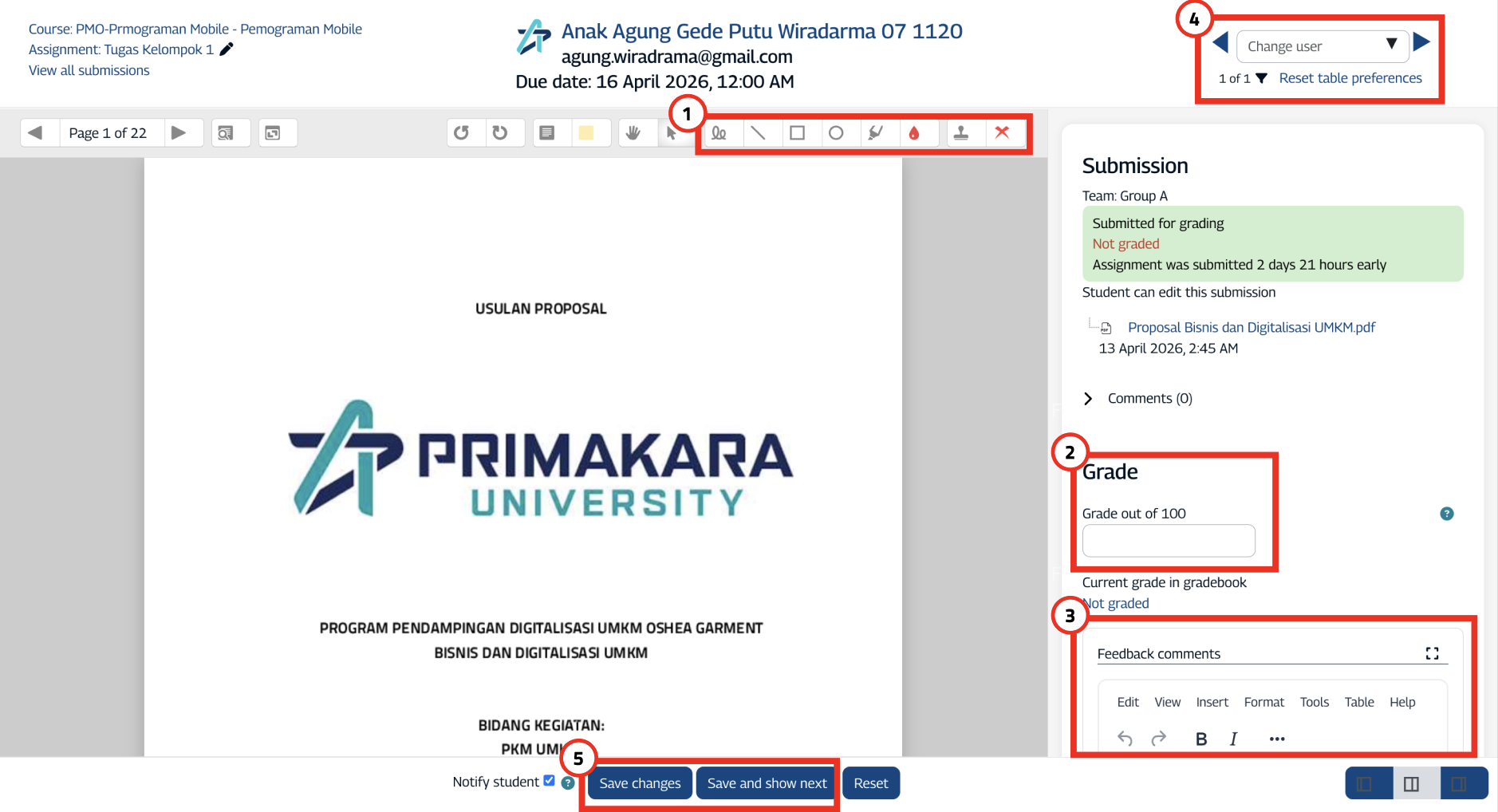Open the editor Tools menu
This screenshot has width=1498, height=812.
pos(1315,702)
